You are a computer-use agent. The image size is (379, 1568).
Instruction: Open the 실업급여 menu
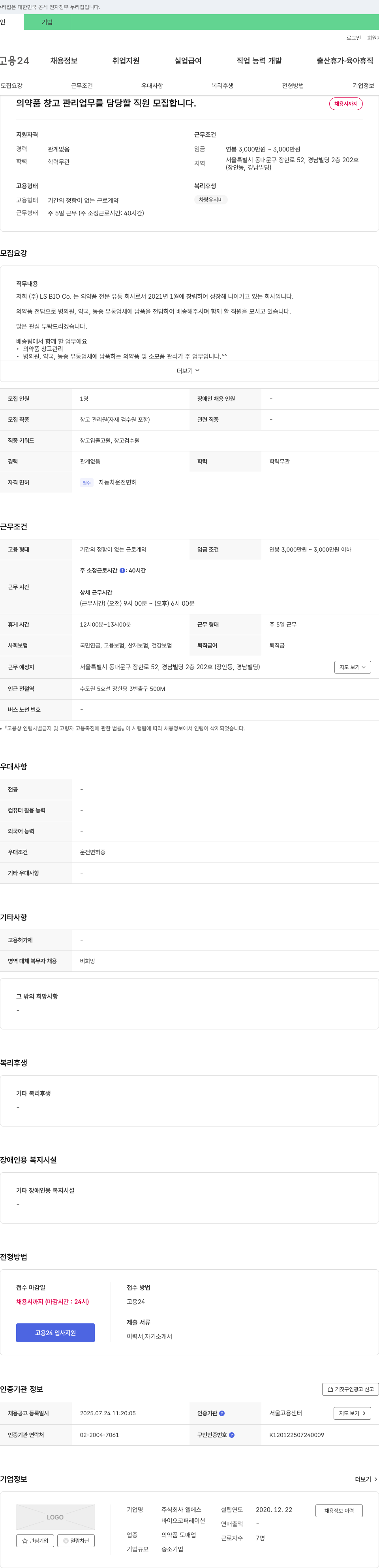coord(188,61)
